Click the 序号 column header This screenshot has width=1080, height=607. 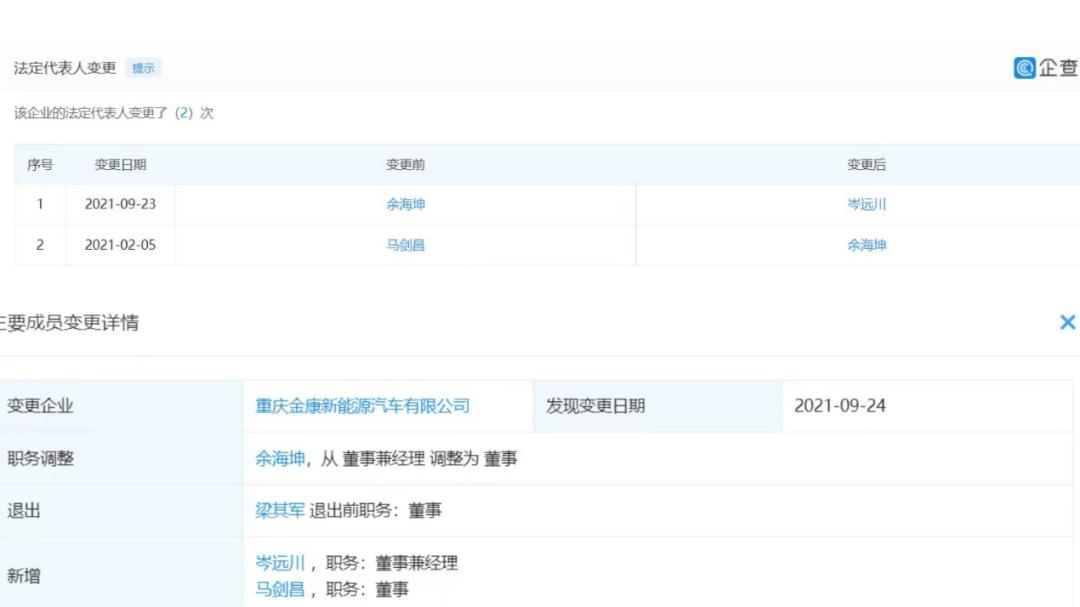(40, 165)
